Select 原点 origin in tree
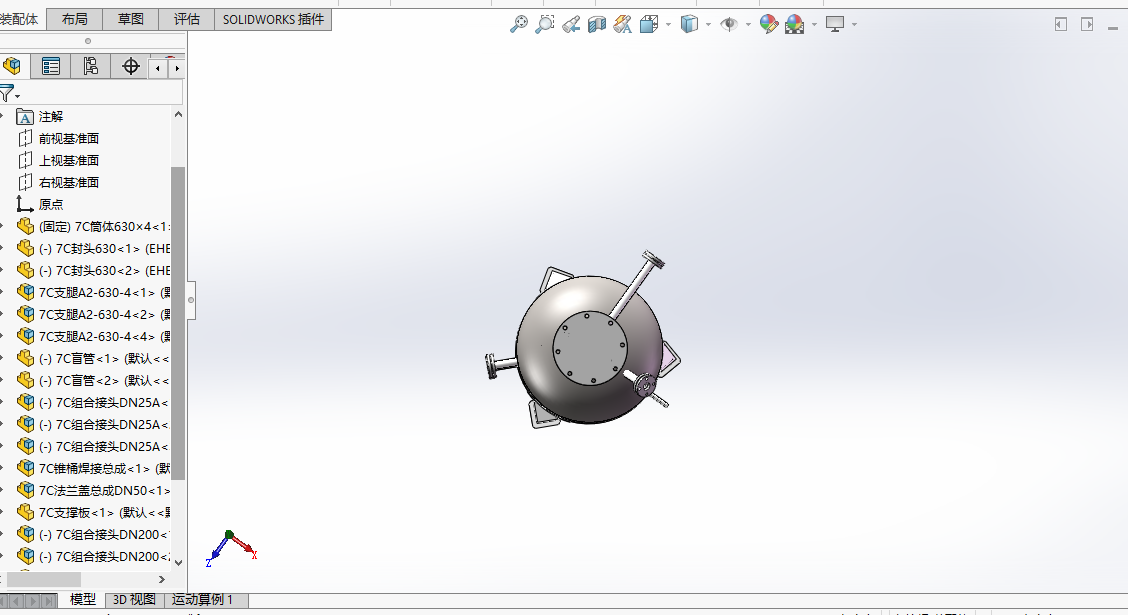Viewport: 1128px width, 615px height. [50, 204]
